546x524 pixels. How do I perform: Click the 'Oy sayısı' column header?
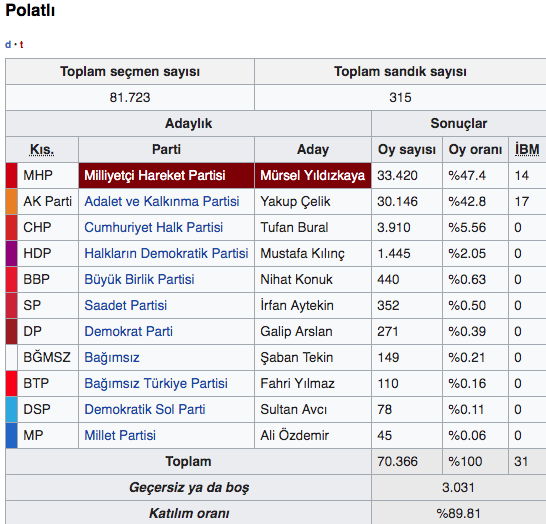click(x=407, y=150)
